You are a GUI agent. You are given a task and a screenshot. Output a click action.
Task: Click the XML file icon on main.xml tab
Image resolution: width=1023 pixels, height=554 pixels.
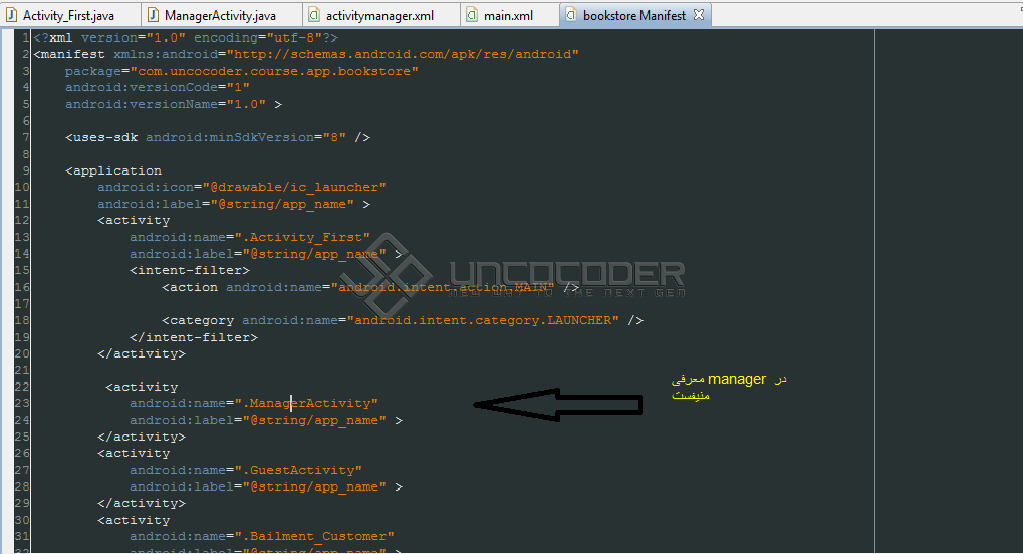tap(472, 14)
